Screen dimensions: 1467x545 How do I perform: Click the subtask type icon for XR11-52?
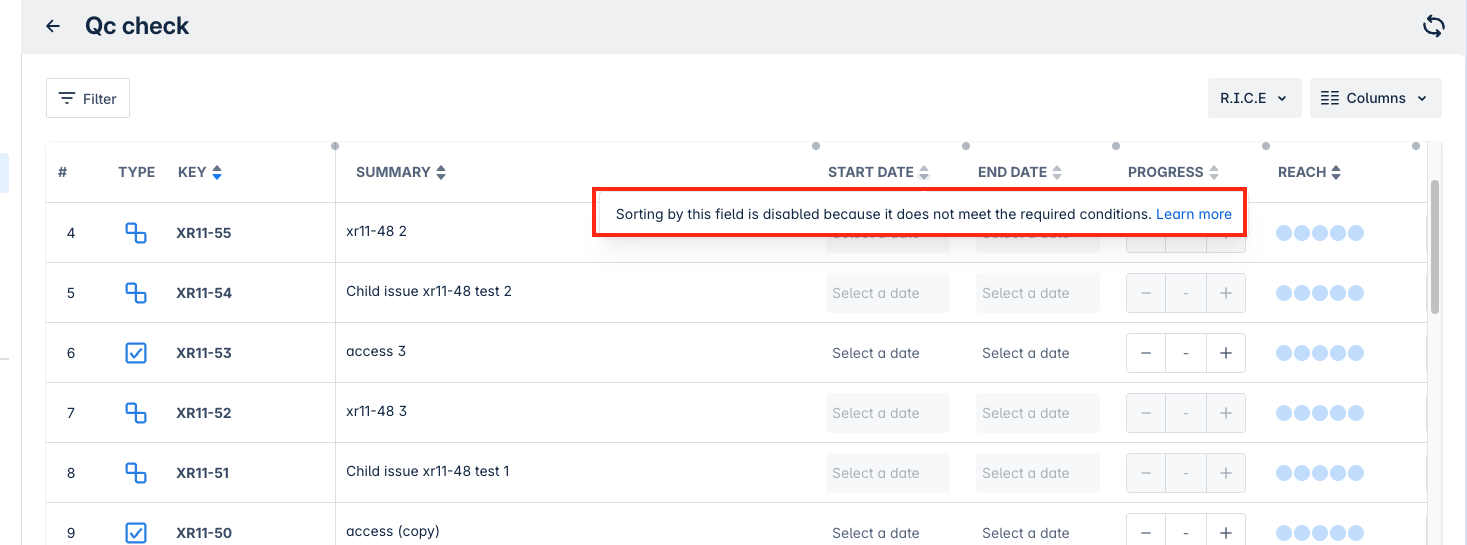[136, 413]
